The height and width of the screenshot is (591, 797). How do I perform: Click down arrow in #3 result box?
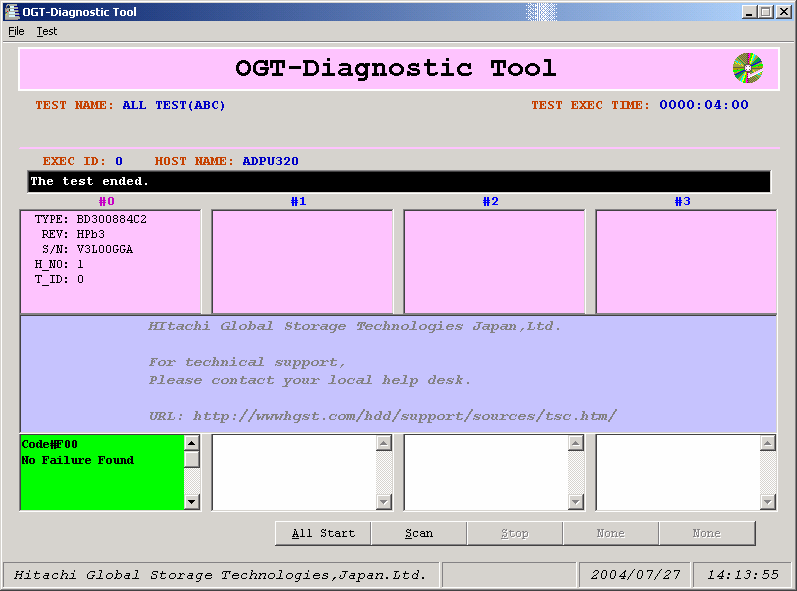coord(768,502)
